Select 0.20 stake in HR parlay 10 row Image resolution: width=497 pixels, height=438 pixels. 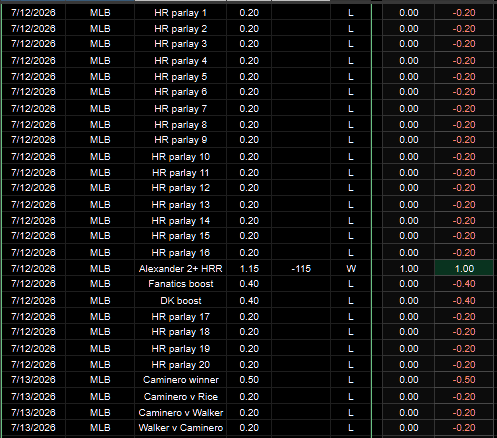pyautogui.click(x=249, y=157)
